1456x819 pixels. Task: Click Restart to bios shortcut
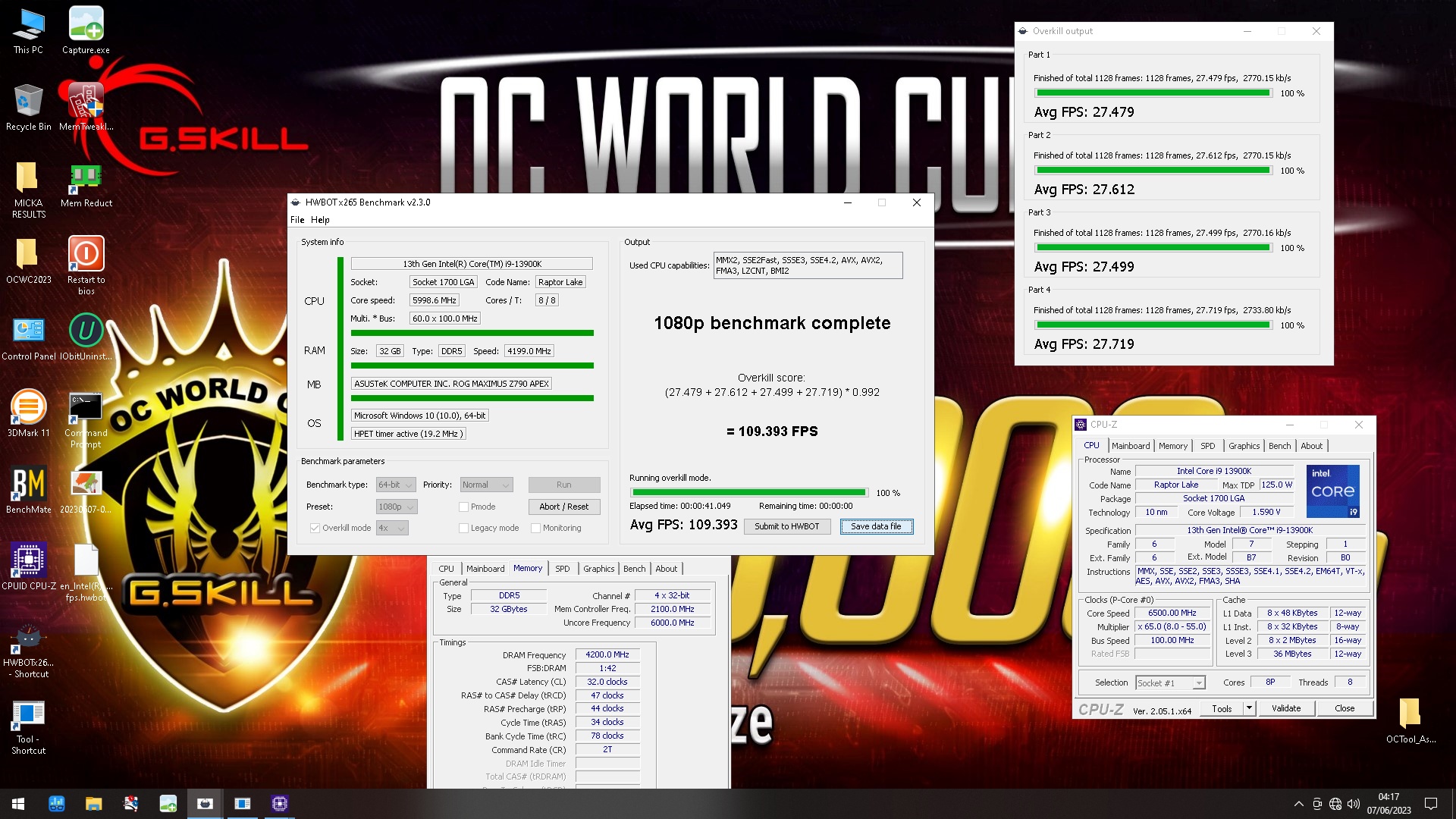(x=86, y=265)
